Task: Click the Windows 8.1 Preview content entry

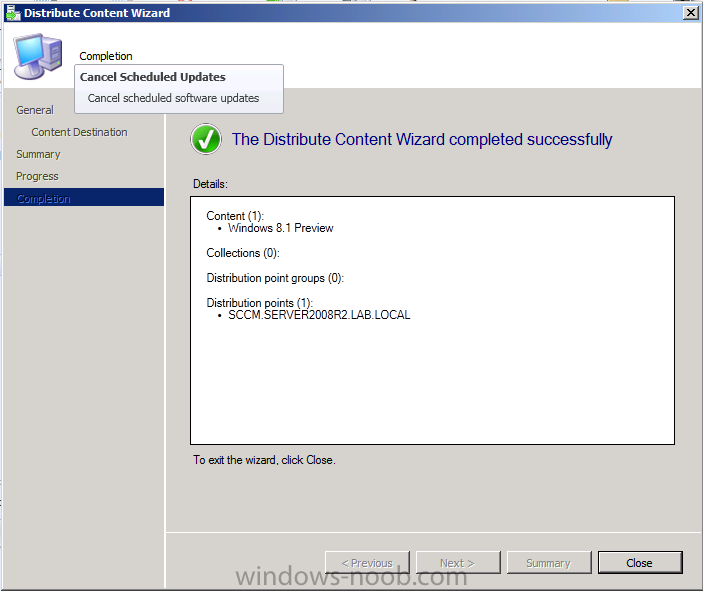Action: coord(280,228)
